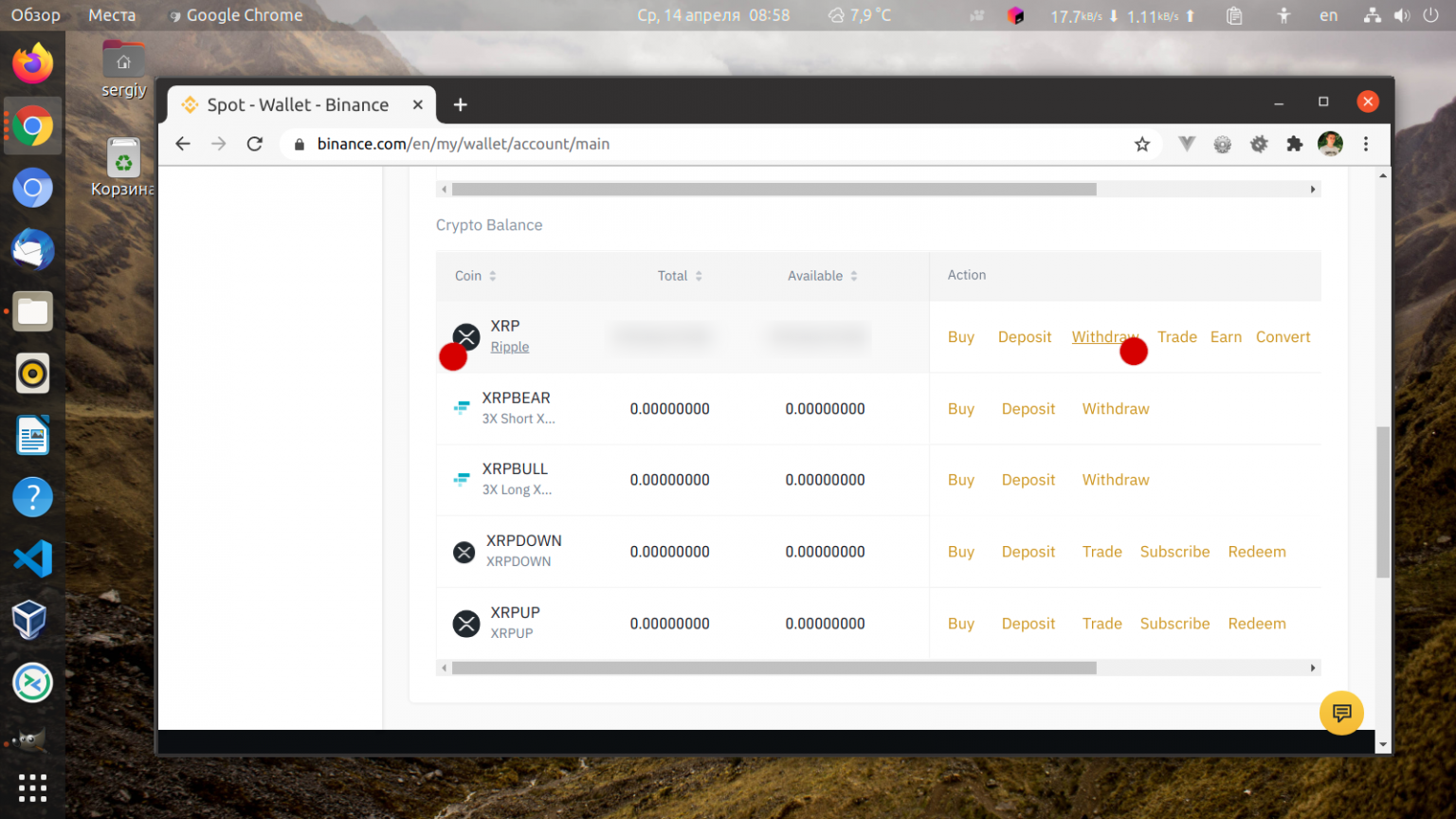Open the en keyboard layout menu
Image resolution: width=1456 pixels, height=819 pixels.
pos(1329,15)
